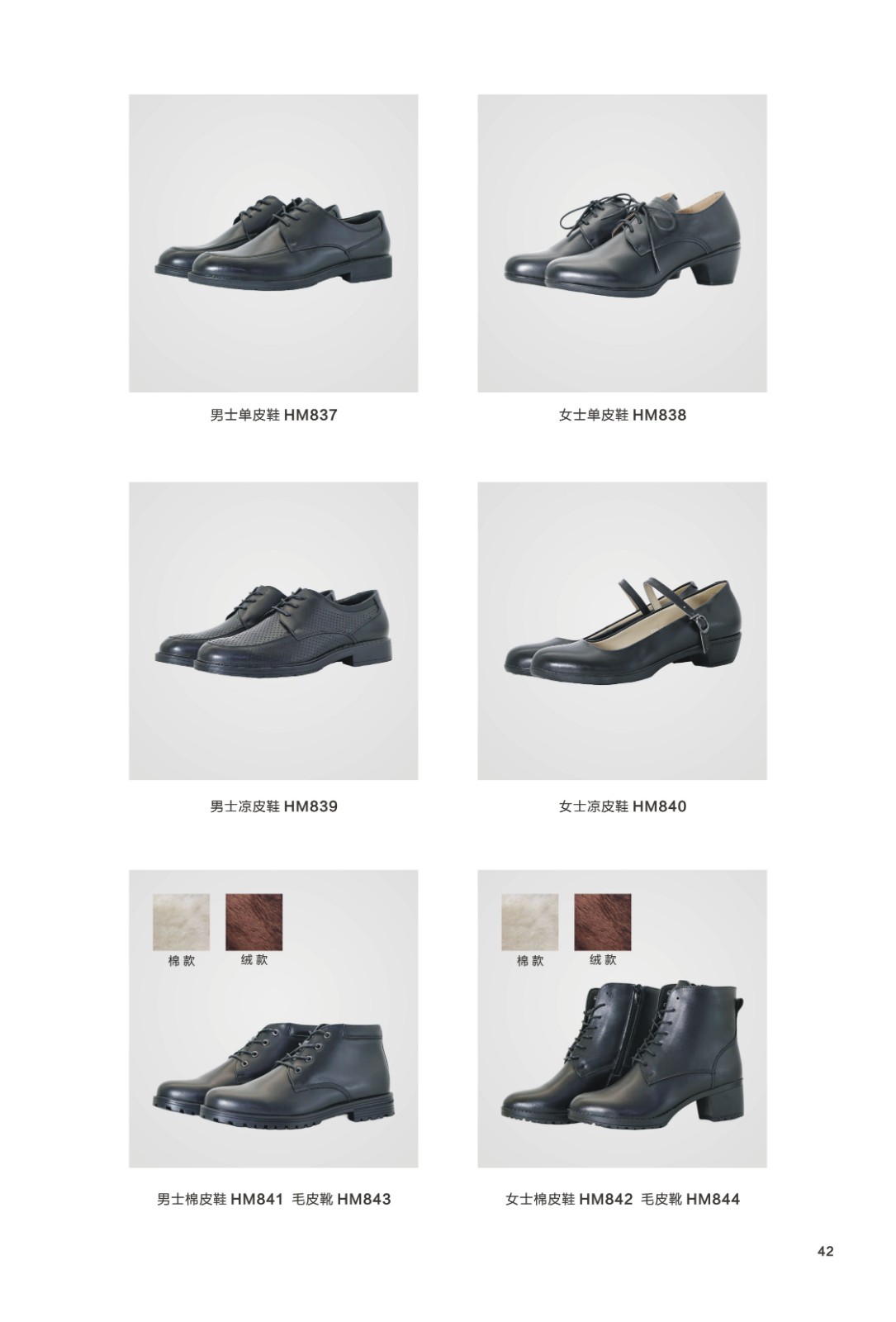Open the women's heeled boot HM842 image
The width and height of the screenshot is (896, 1322).
[x=622, y=1018]
